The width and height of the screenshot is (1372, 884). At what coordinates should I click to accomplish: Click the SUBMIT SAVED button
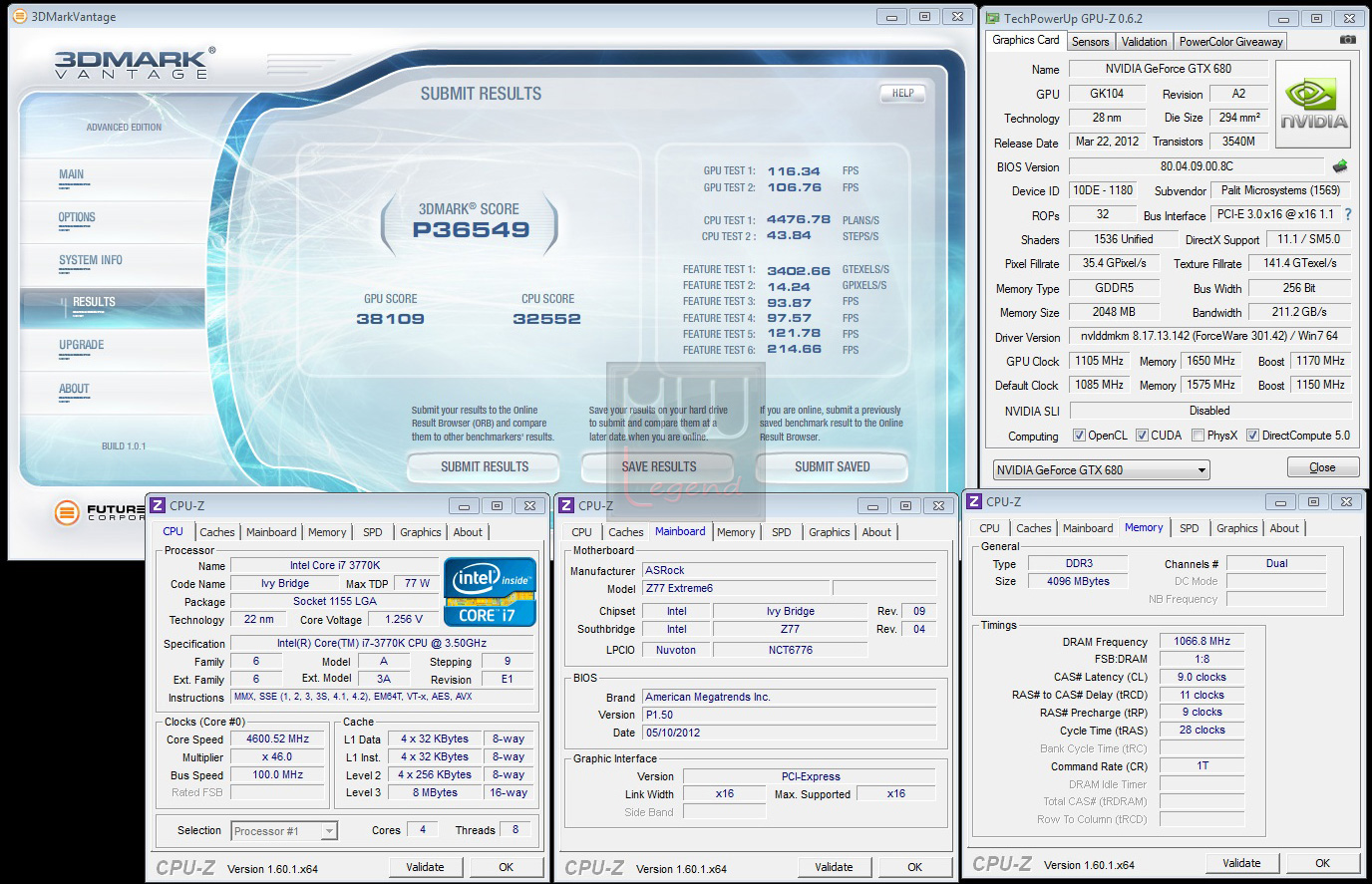[x=832, y=466]
